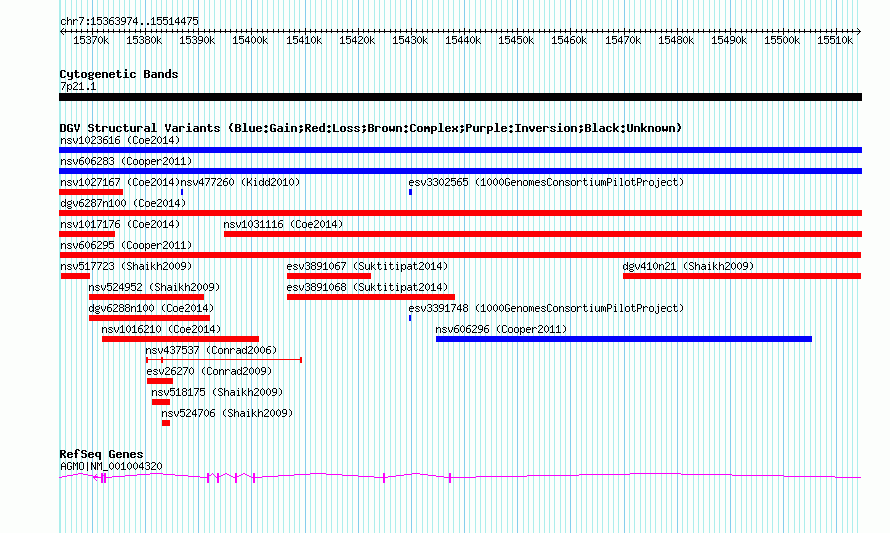This screenshot has width=890, height=533.
Task: Click the nsv606295 (Cooper2011) label
Action: pyautogui.click(x=126, y=245)
